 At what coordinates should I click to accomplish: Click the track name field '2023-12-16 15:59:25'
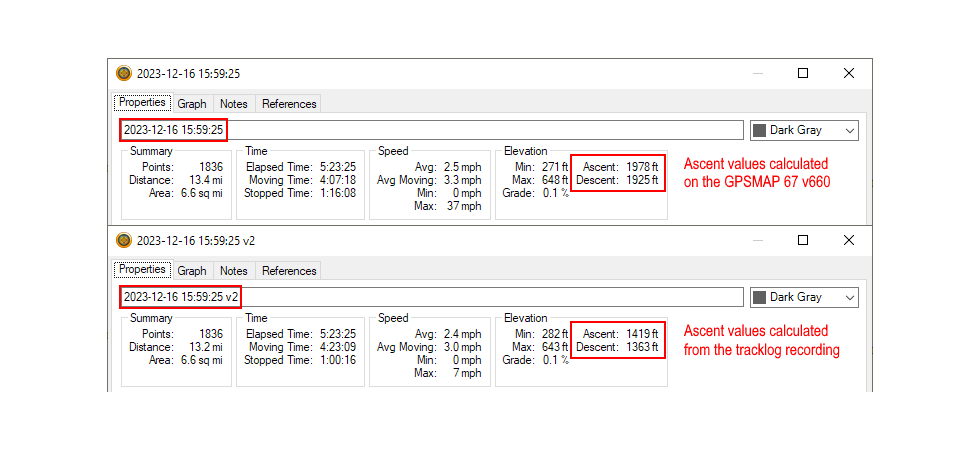[430, 130]
